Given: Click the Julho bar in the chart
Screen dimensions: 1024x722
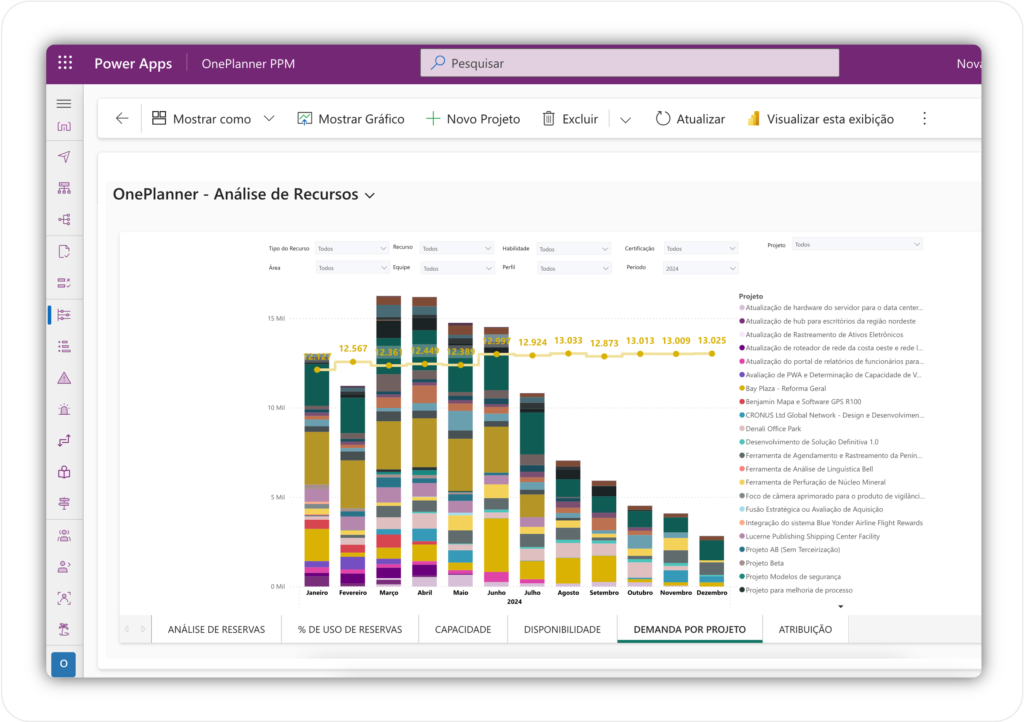Looking at the screenshot, I should click(532, 490).
